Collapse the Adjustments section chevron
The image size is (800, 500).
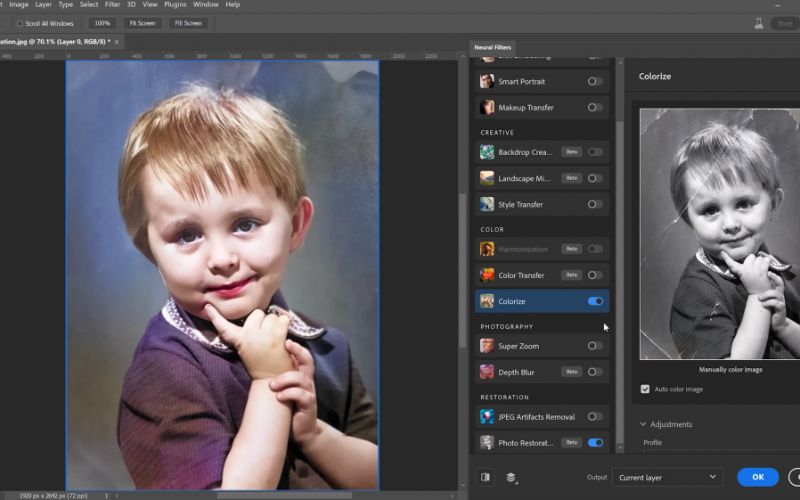pyautogui.click(x=643, y=424)
